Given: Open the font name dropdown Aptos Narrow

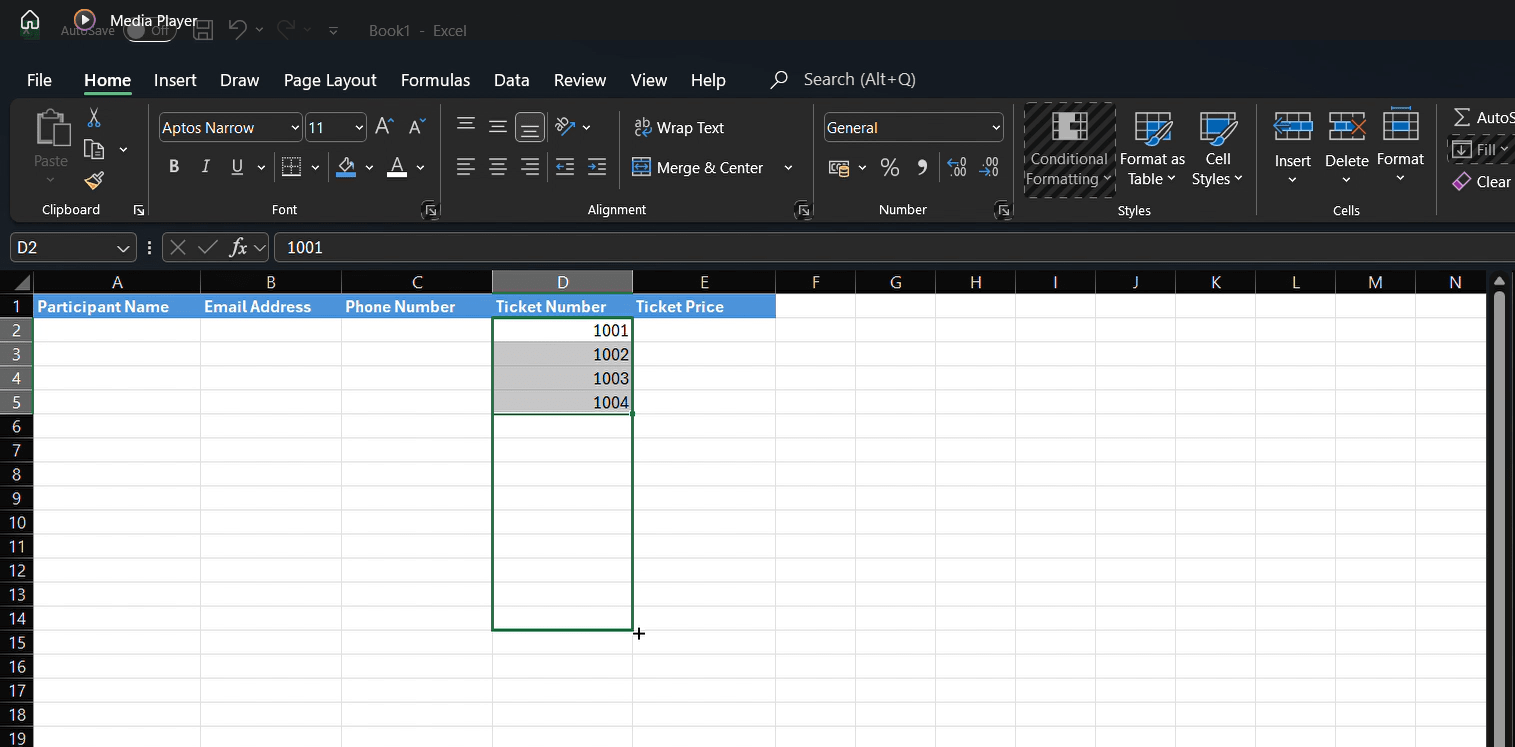Looking at the screenshot, I should click(x=295, y=128).
